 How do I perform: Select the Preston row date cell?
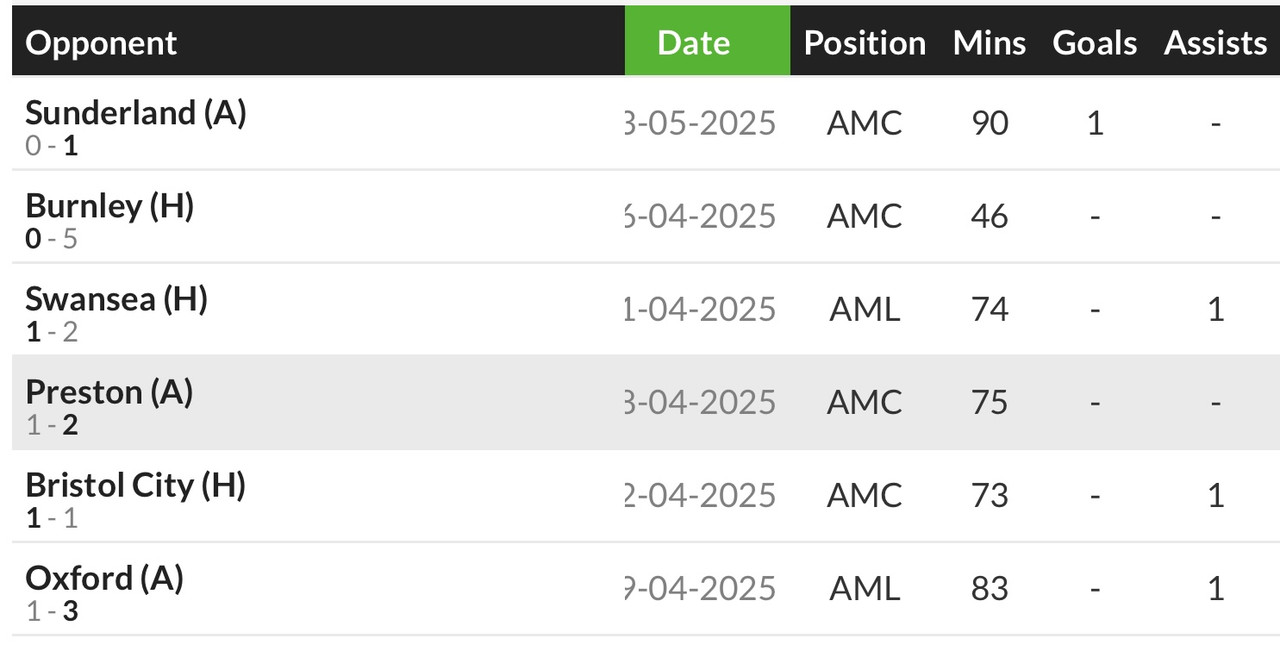700,402
